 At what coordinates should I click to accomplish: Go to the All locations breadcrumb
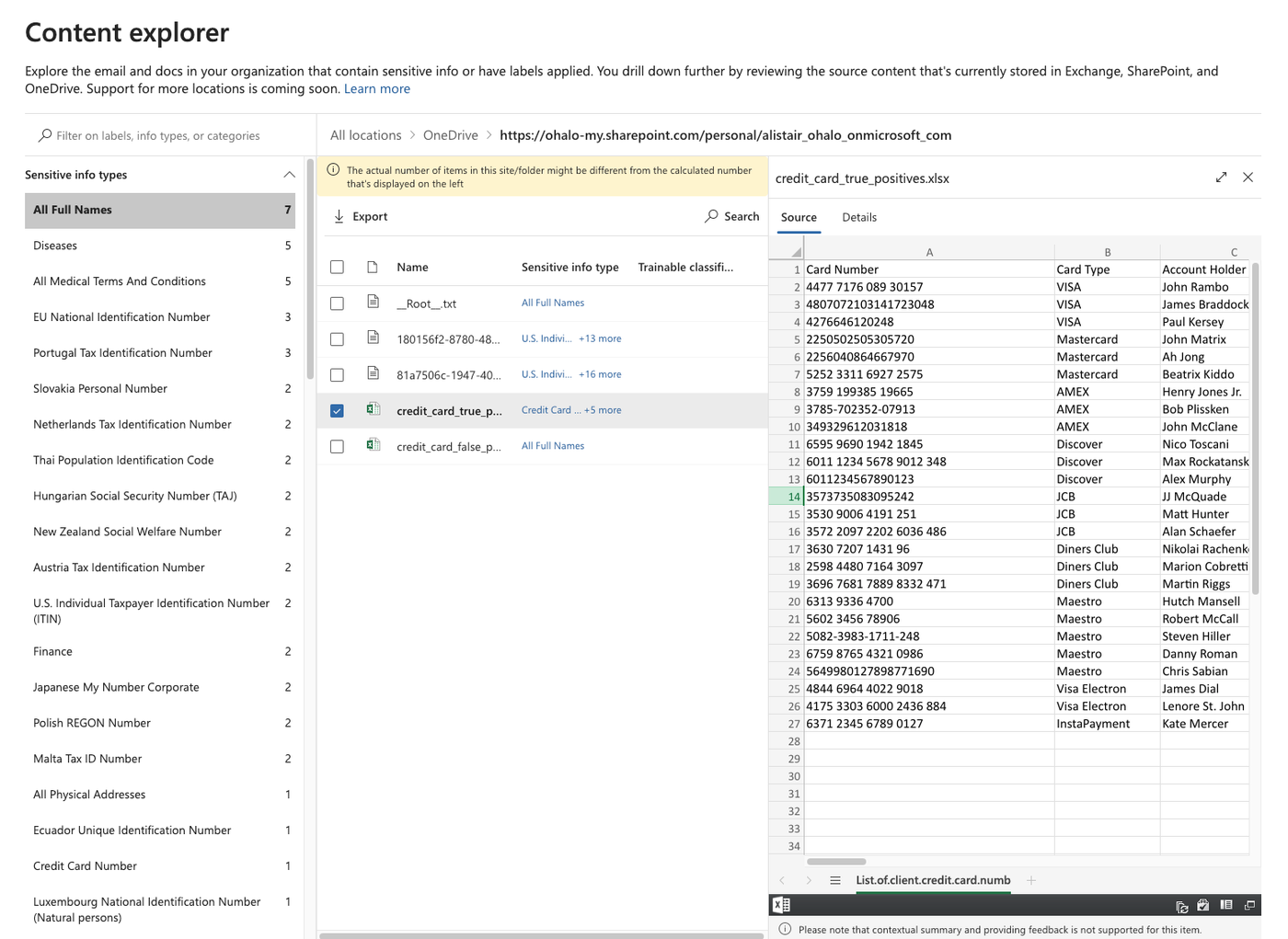(x=366, y=135)
